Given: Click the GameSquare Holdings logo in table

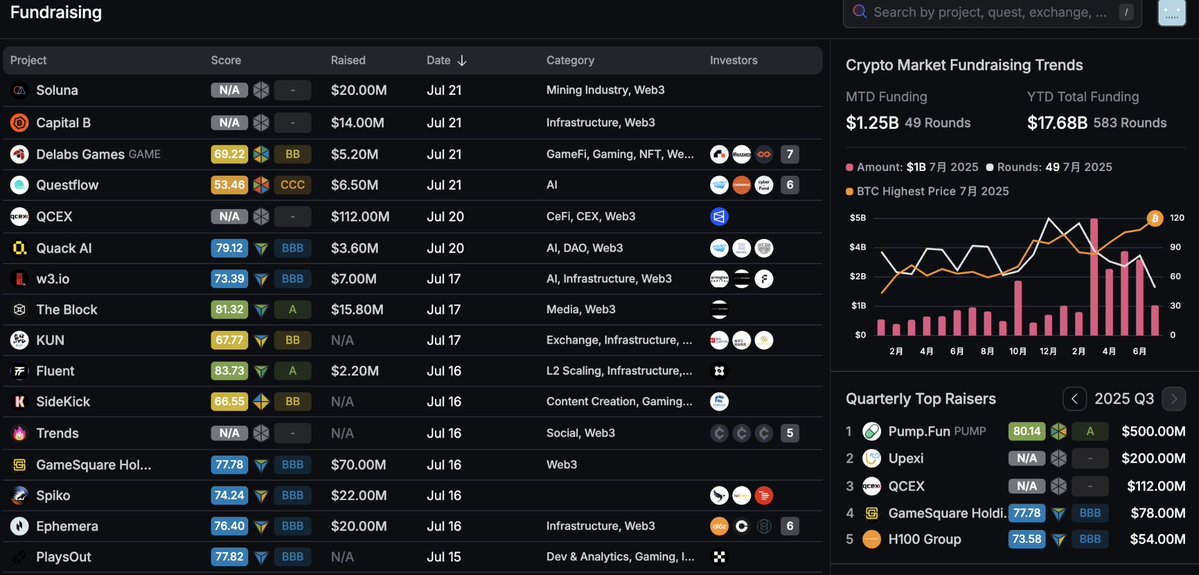Looking at the screenshot, I should click(x=19, y=464).
